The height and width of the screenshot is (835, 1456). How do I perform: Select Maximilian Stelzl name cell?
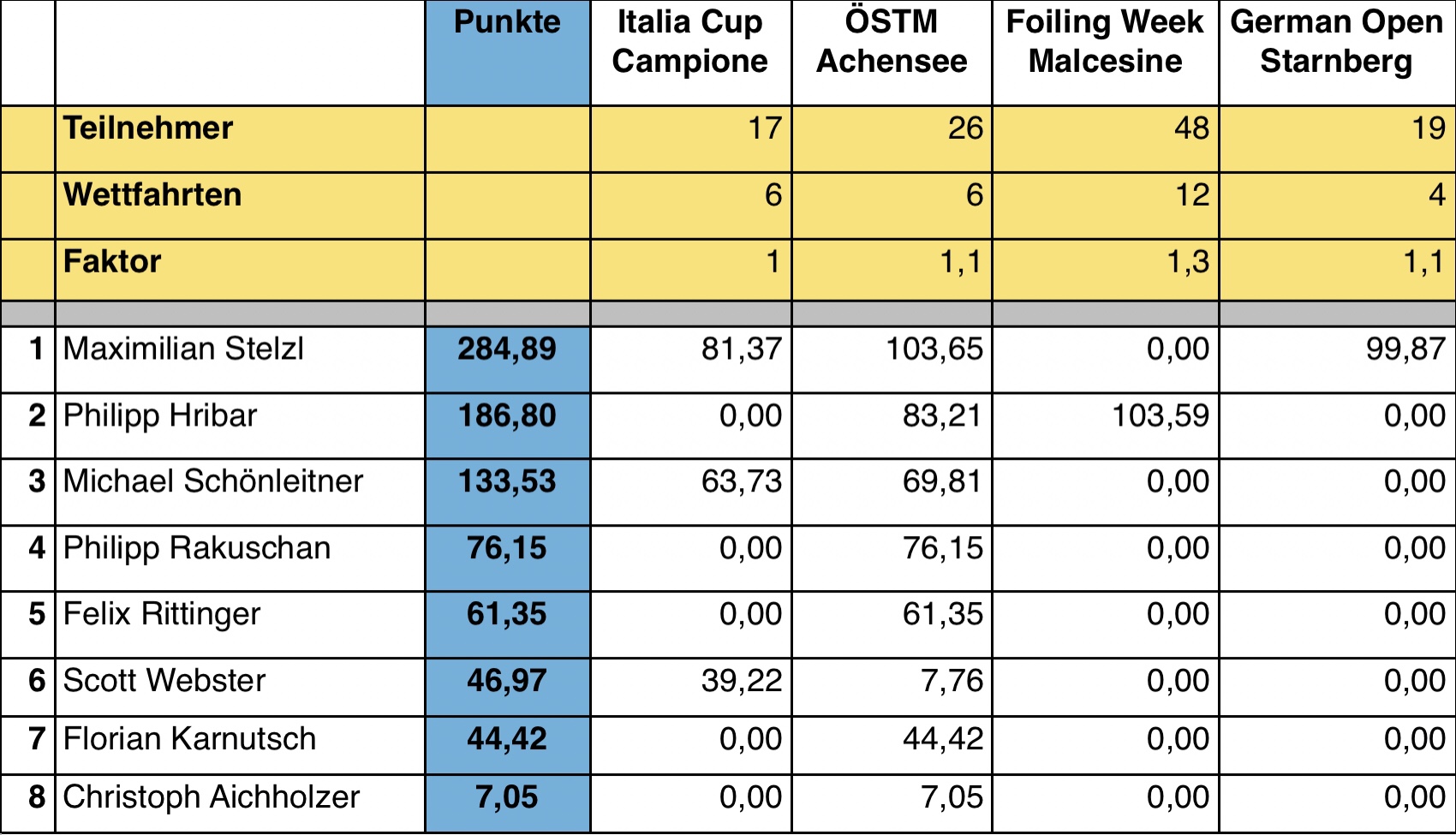(240, 360)
